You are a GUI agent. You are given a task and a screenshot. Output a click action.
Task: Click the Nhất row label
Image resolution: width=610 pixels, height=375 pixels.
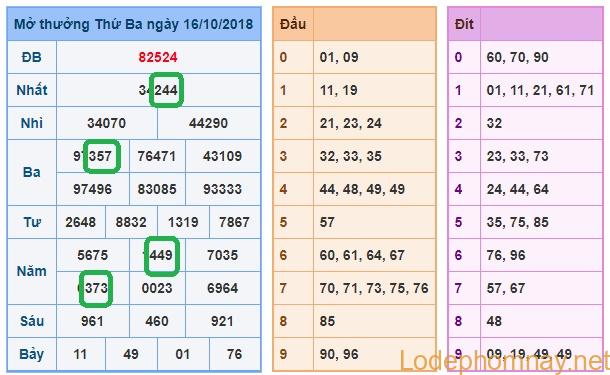(x=32, y=90)
